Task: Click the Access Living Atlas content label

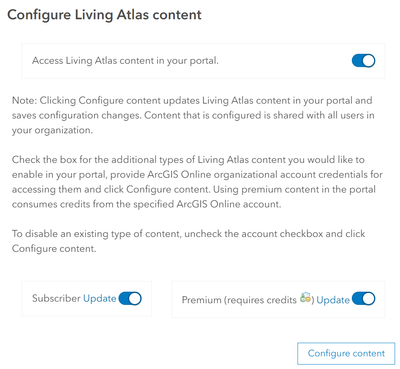Action: coord(125,61)
